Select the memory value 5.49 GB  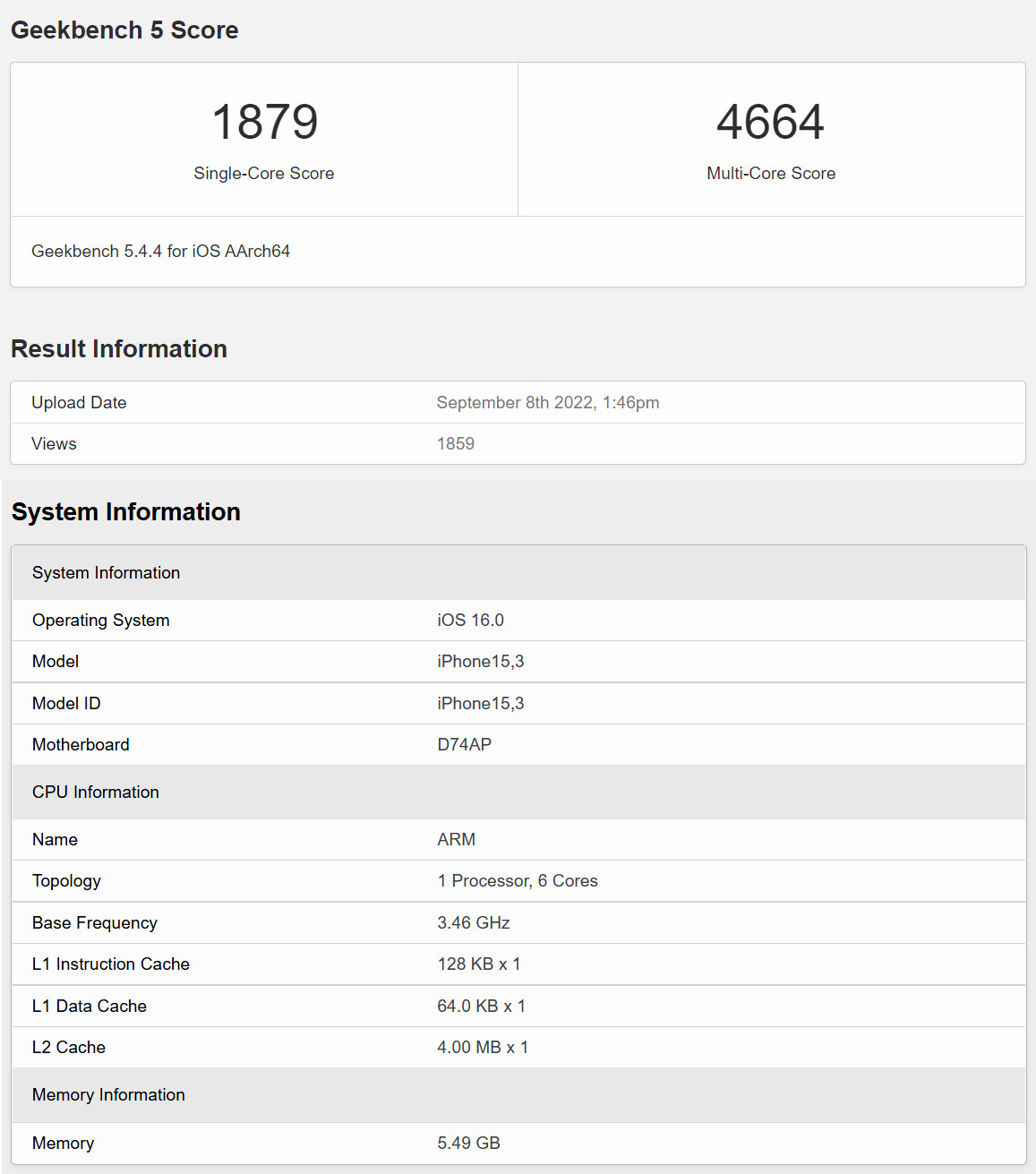468,1144
